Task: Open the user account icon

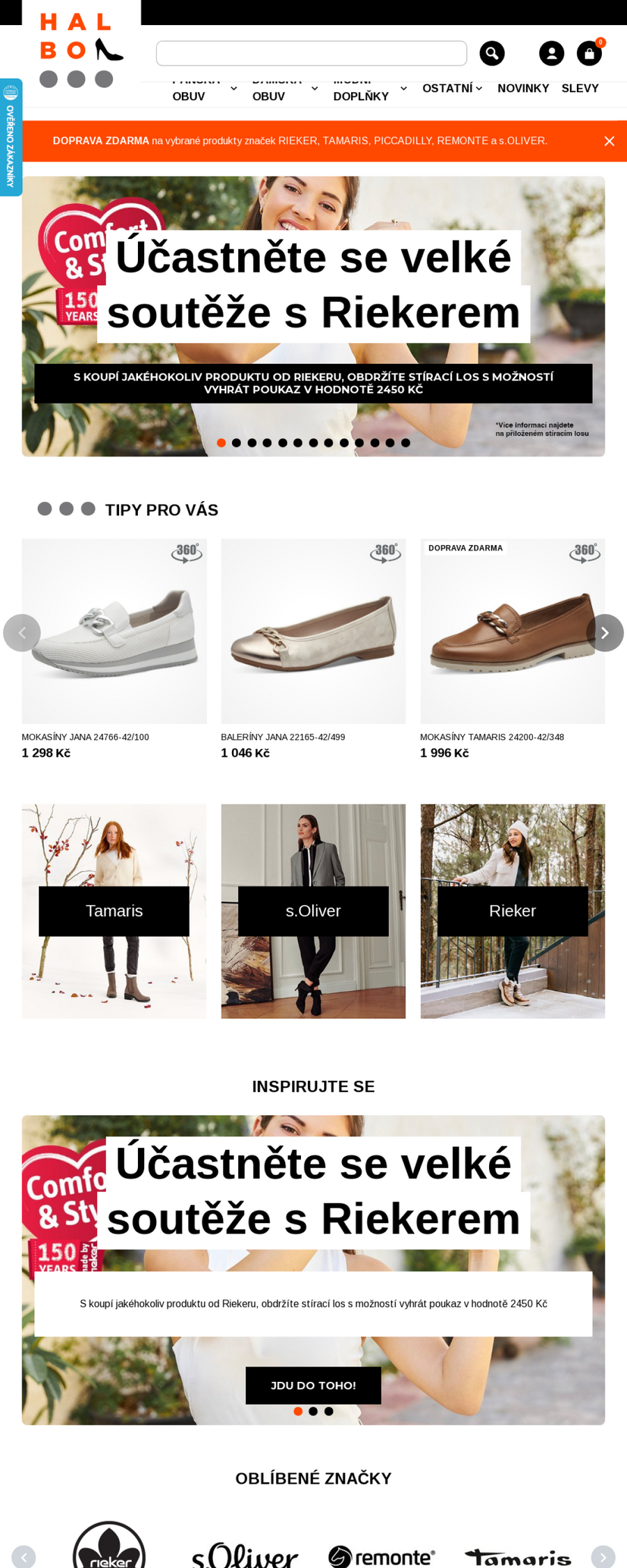Action: click(x=552, y=53)
